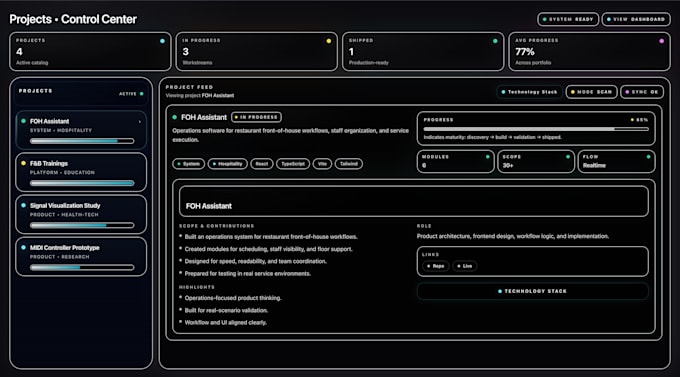
Task: Click the Scope 30+ metric card
Action: [536, 161]
